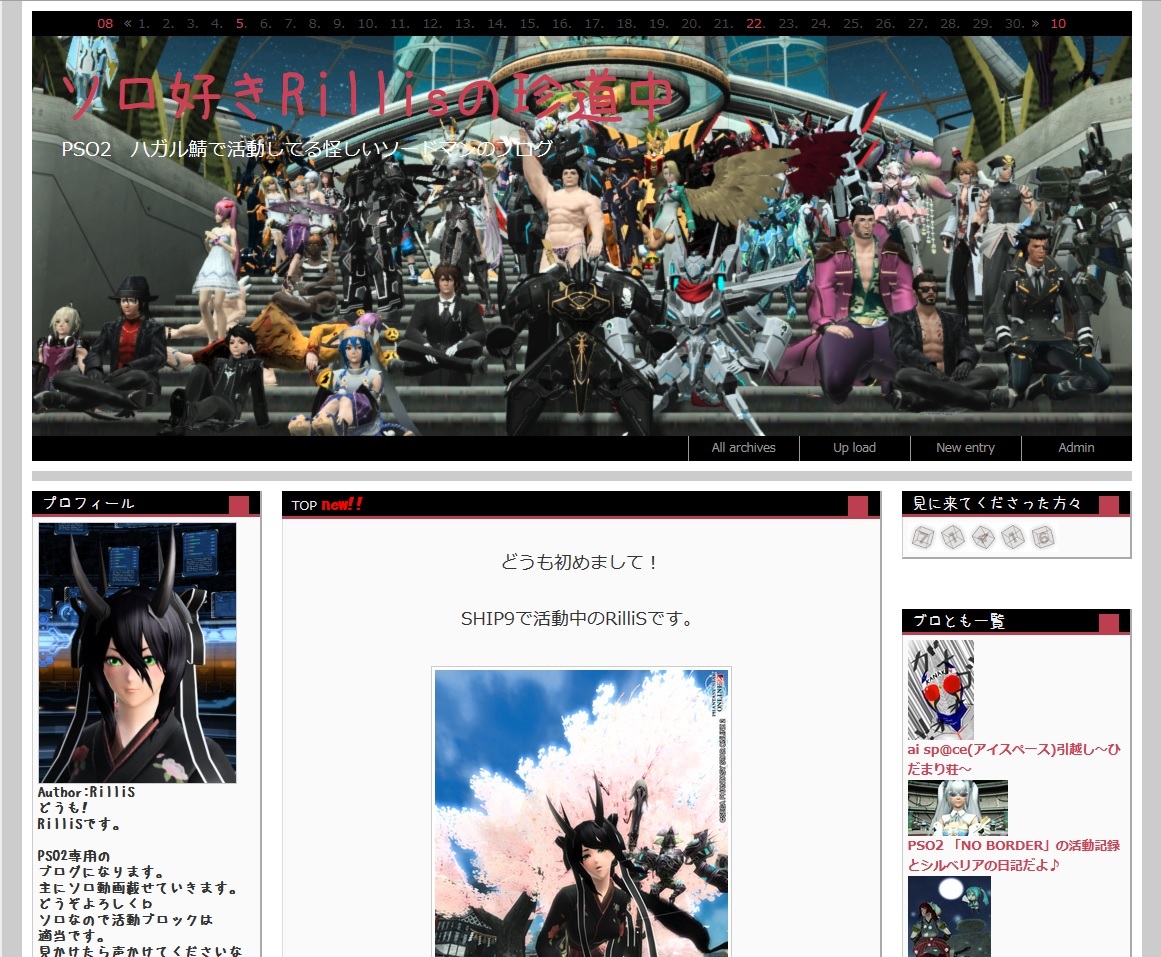This screenshot has width=1161, height=957.
Task: Select day 3 in the calendar bar
Action: click(193, 24)
